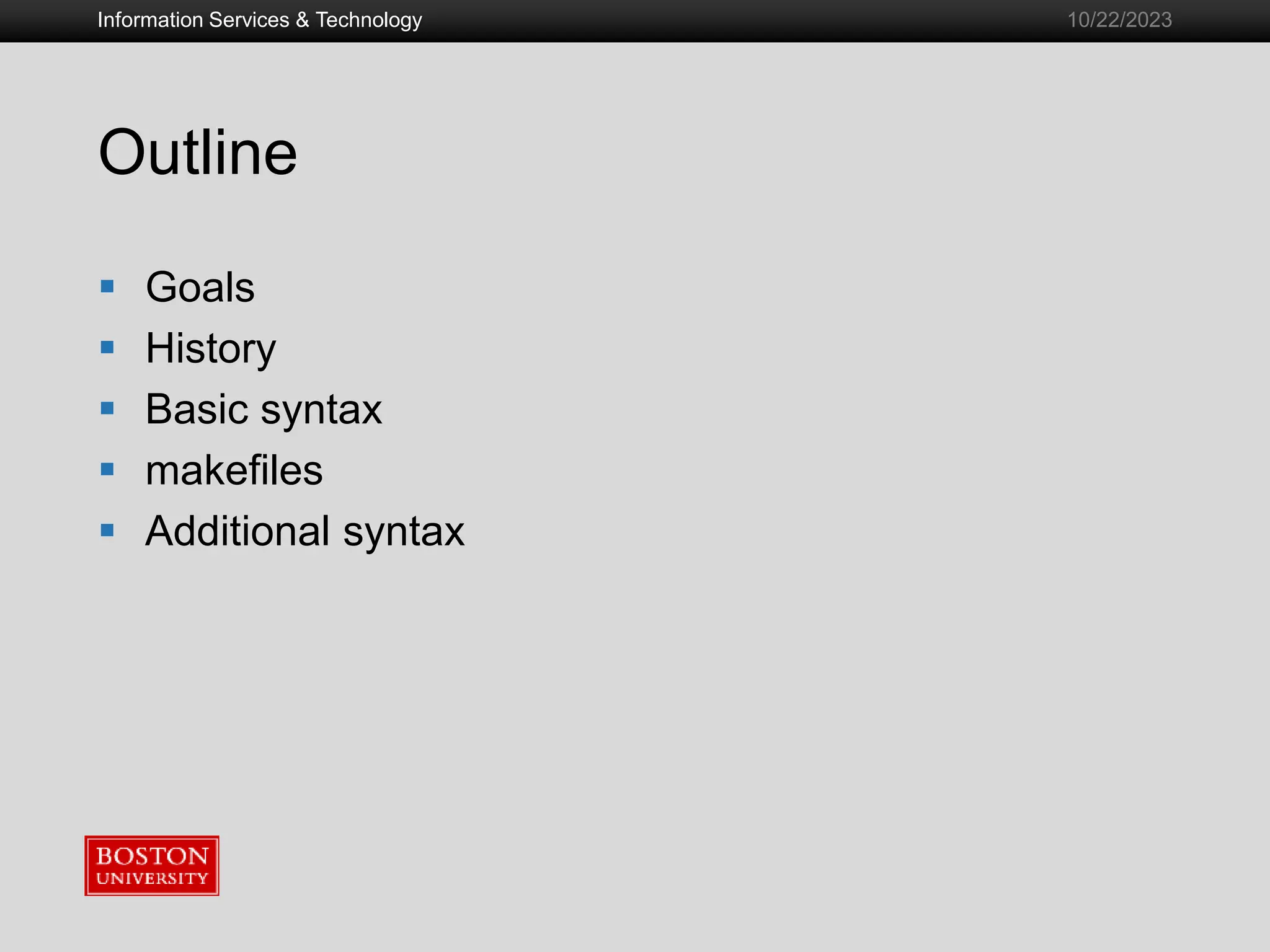Click the Outline slide title
The height and width of the screenshot is (952, 1270).
tap(197, 152)
